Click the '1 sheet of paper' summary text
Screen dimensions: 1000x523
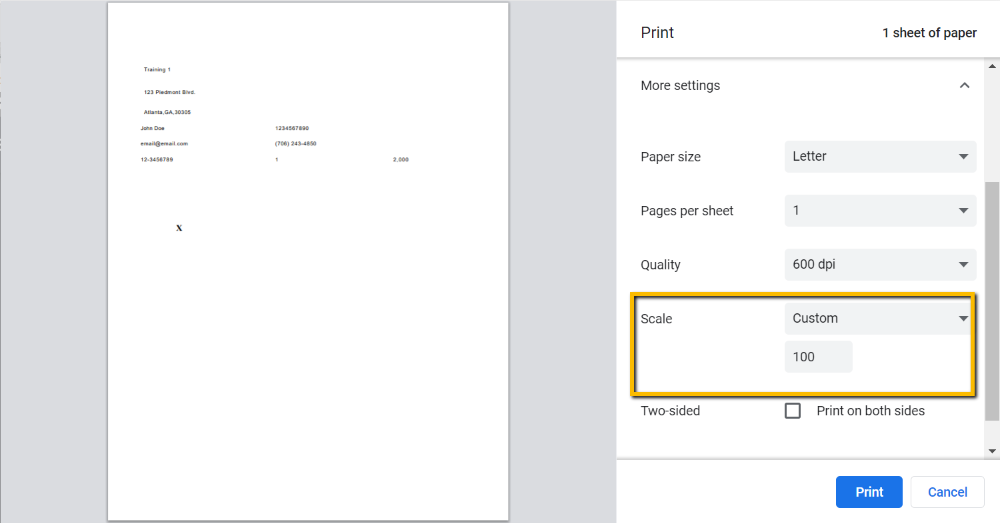coord(929,33)
